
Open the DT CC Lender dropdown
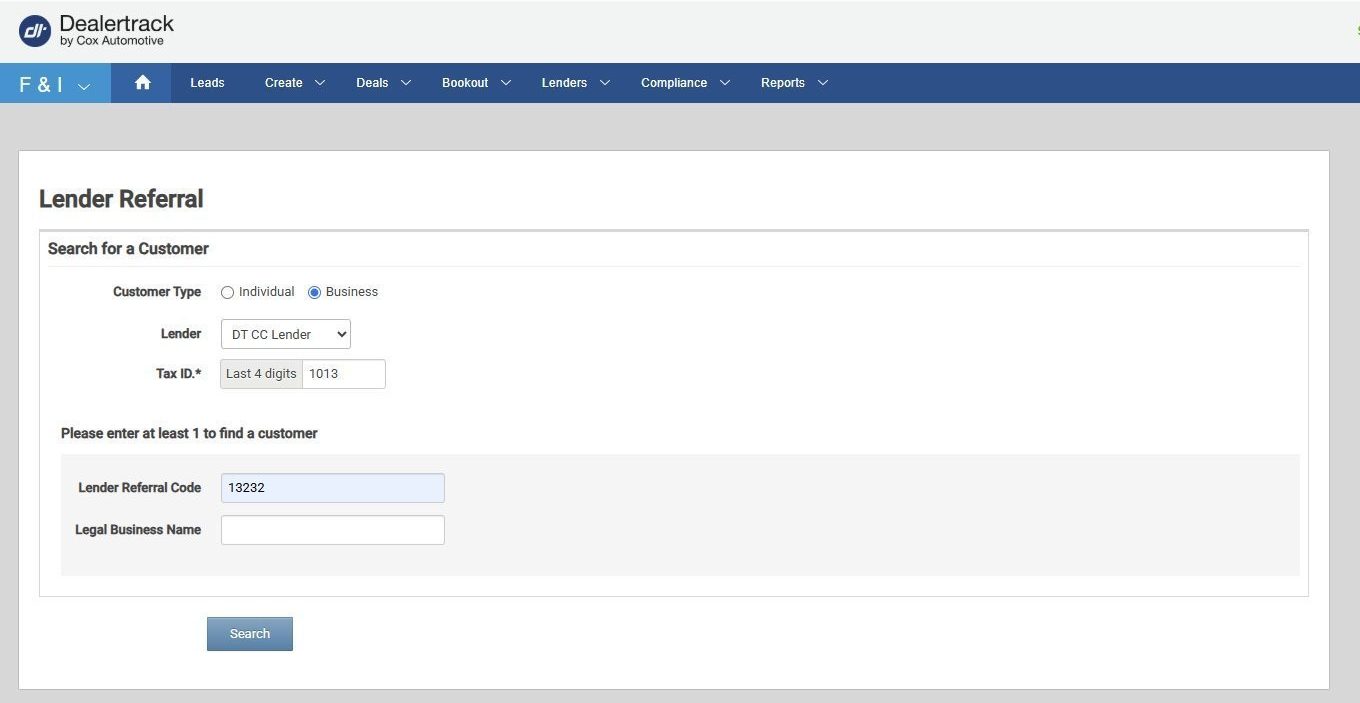point(285,334)
